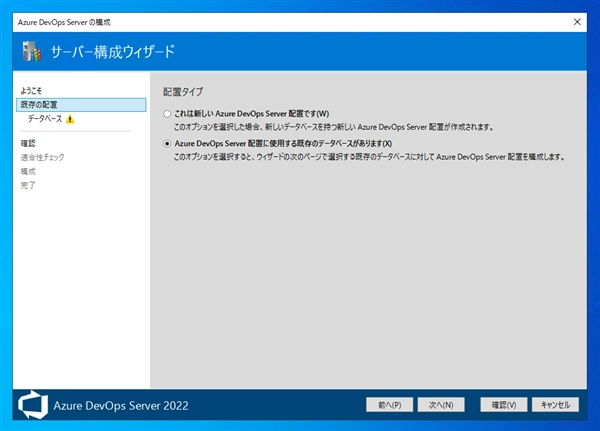The height and width of the screenshot is (431, 600).
Task: Click the Azure DevOps Server の構成 window title
Action: pos(64,22)
